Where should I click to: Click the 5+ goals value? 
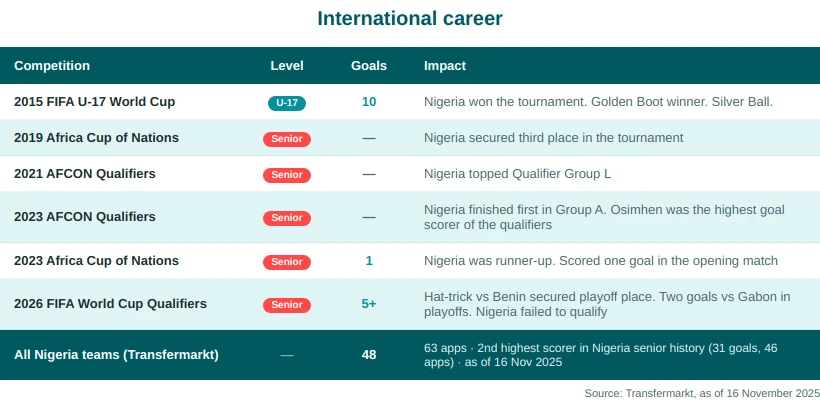pyautogui.click(x=369, y=304)
